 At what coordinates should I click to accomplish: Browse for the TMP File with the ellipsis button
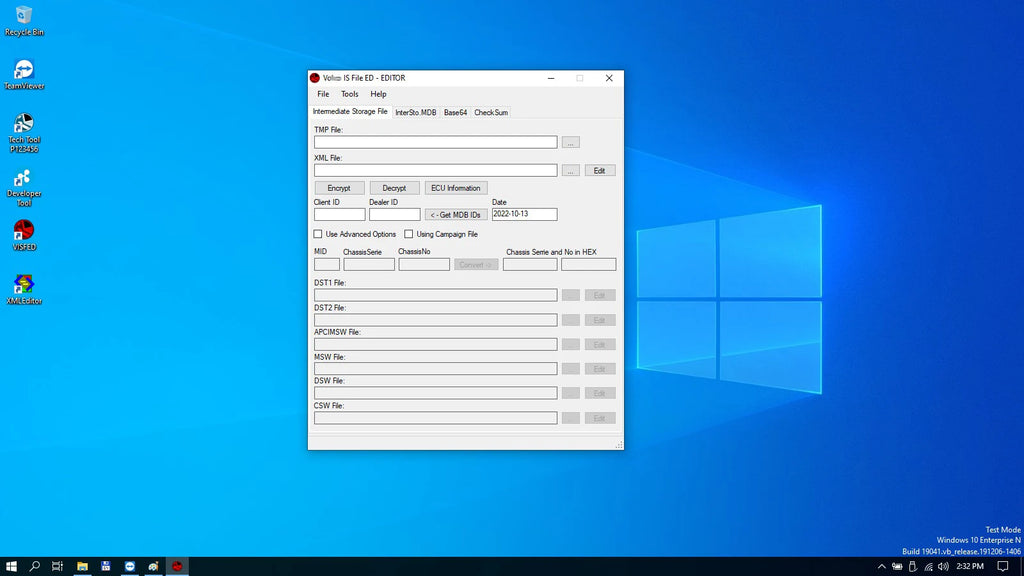pyautogui.click(x=571, y=142)
